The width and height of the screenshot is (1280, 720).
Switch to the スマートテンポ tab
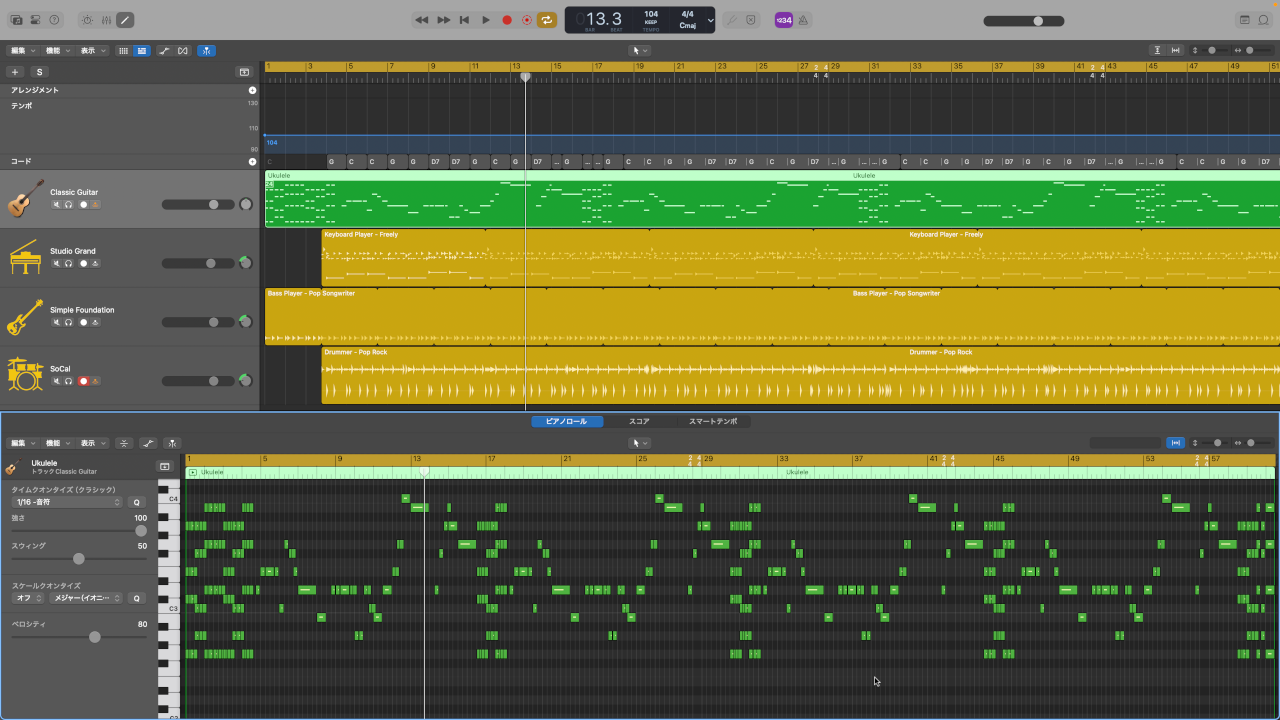point(712,422)
